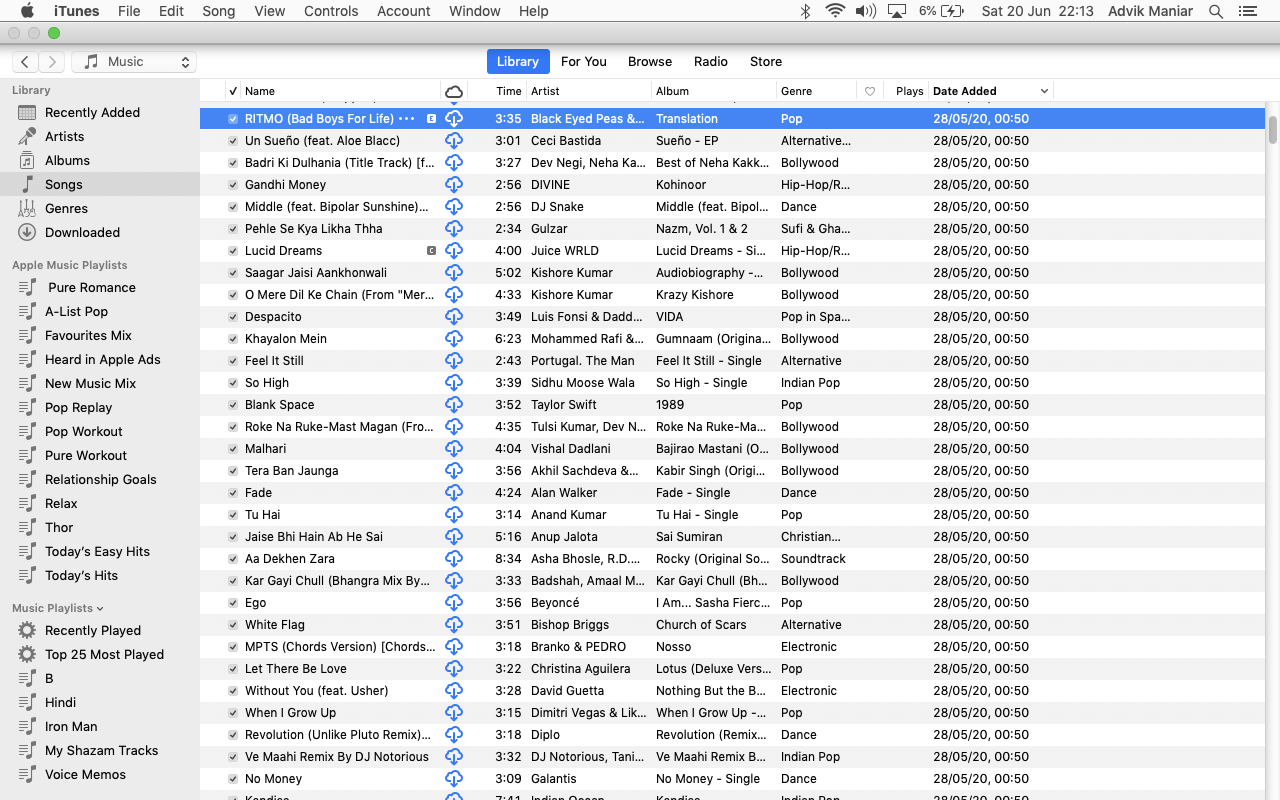This screenshot has height=800, width=1280.
Task: Open the Music media type dropdown
Action: point(134,62)
